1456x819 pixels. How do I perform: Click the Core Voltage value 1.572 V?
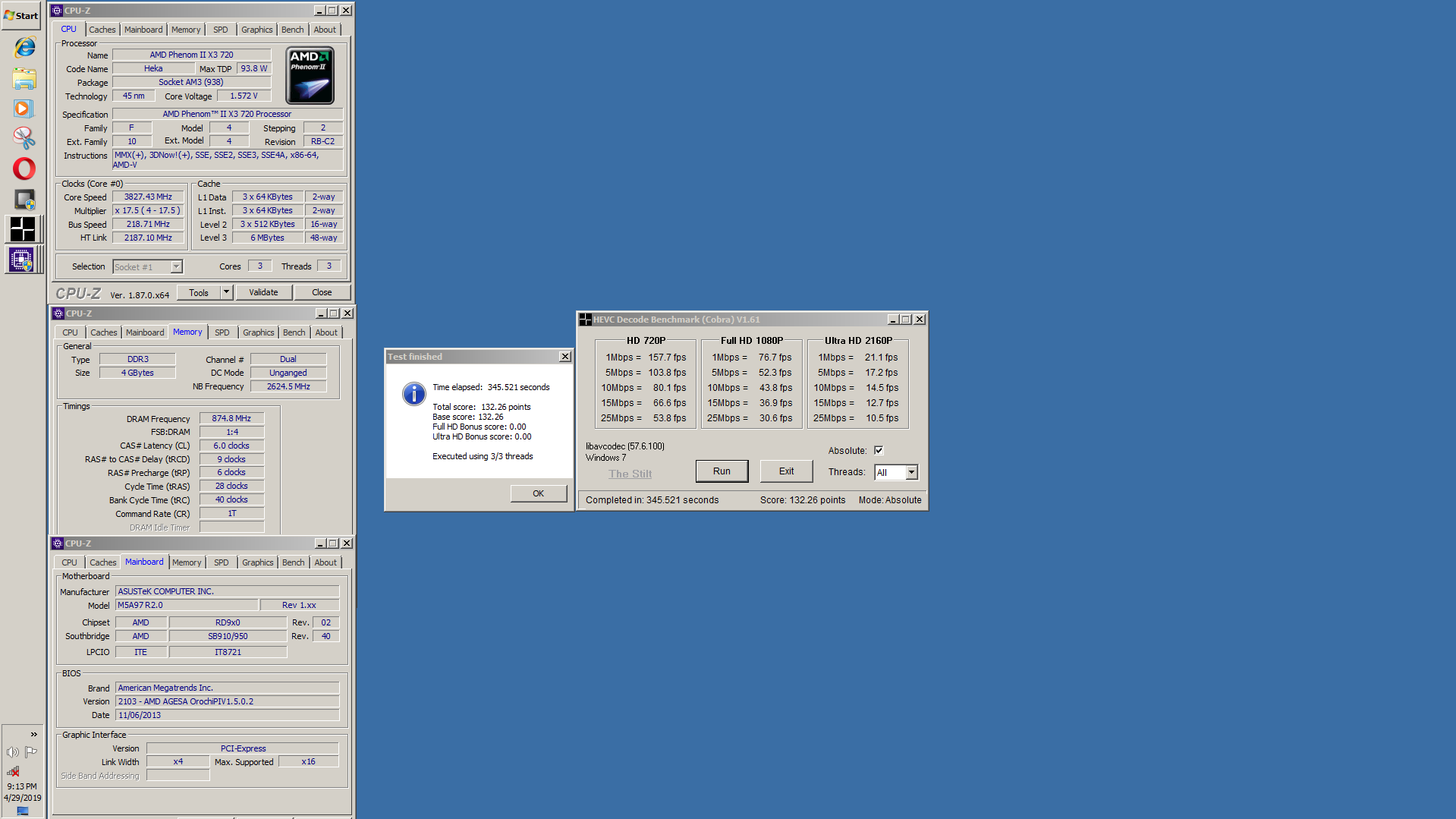(x=244, y=96)
